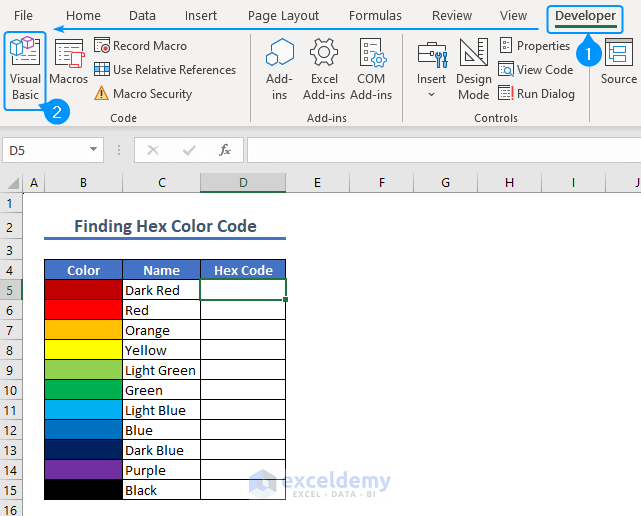
Task: Click the Light Green color cell
Action: pos(83,370)
